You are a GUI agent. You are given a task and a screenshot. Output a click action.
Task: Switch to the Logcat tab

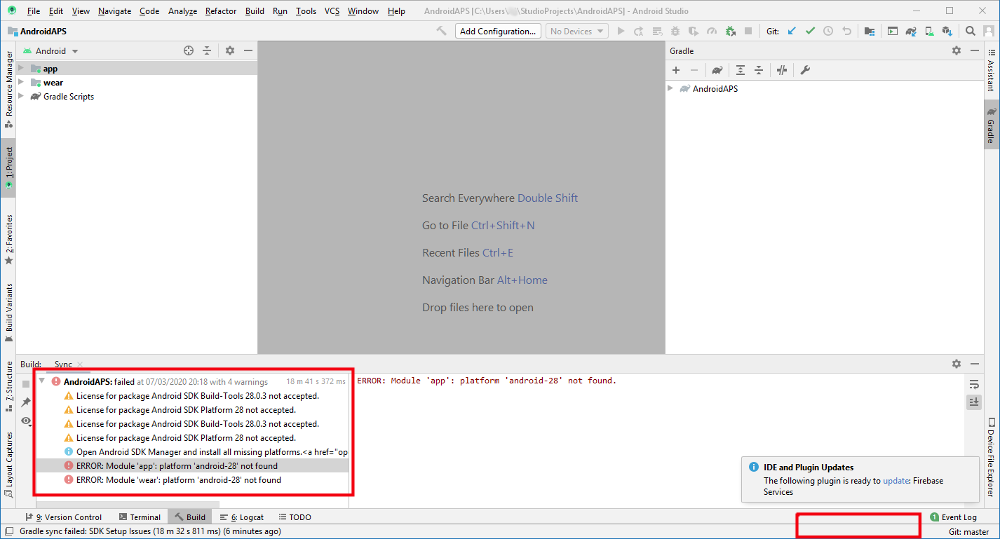241,517
